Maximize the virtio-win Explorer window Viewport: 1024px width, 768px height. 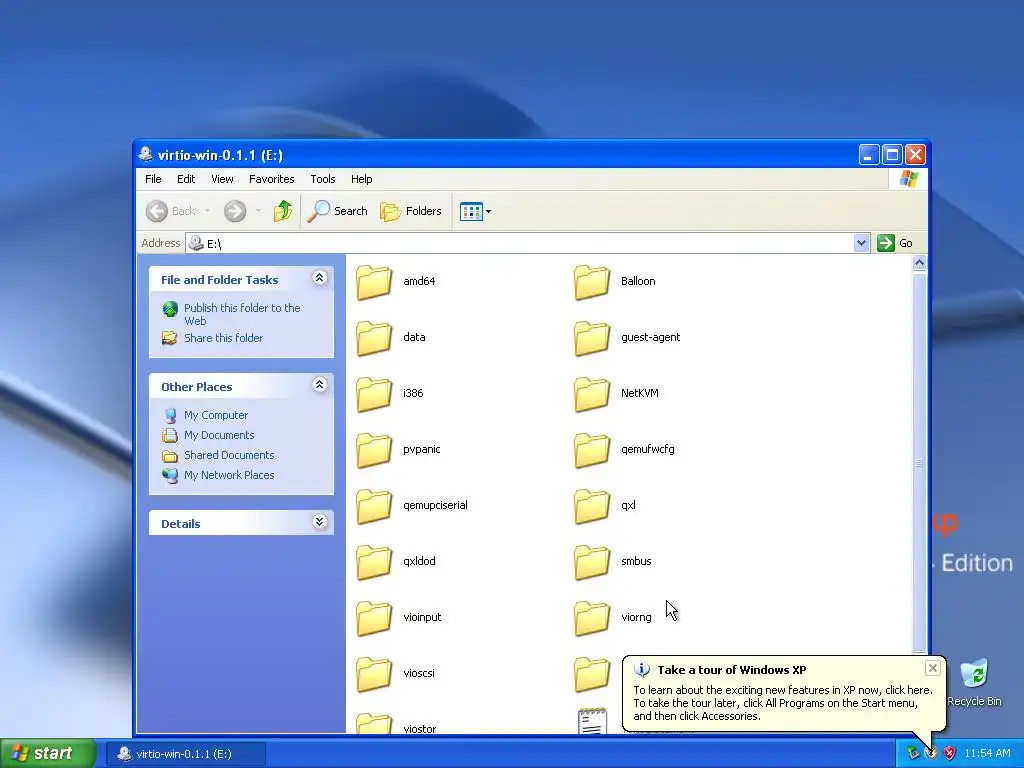[x=892, y=155]
